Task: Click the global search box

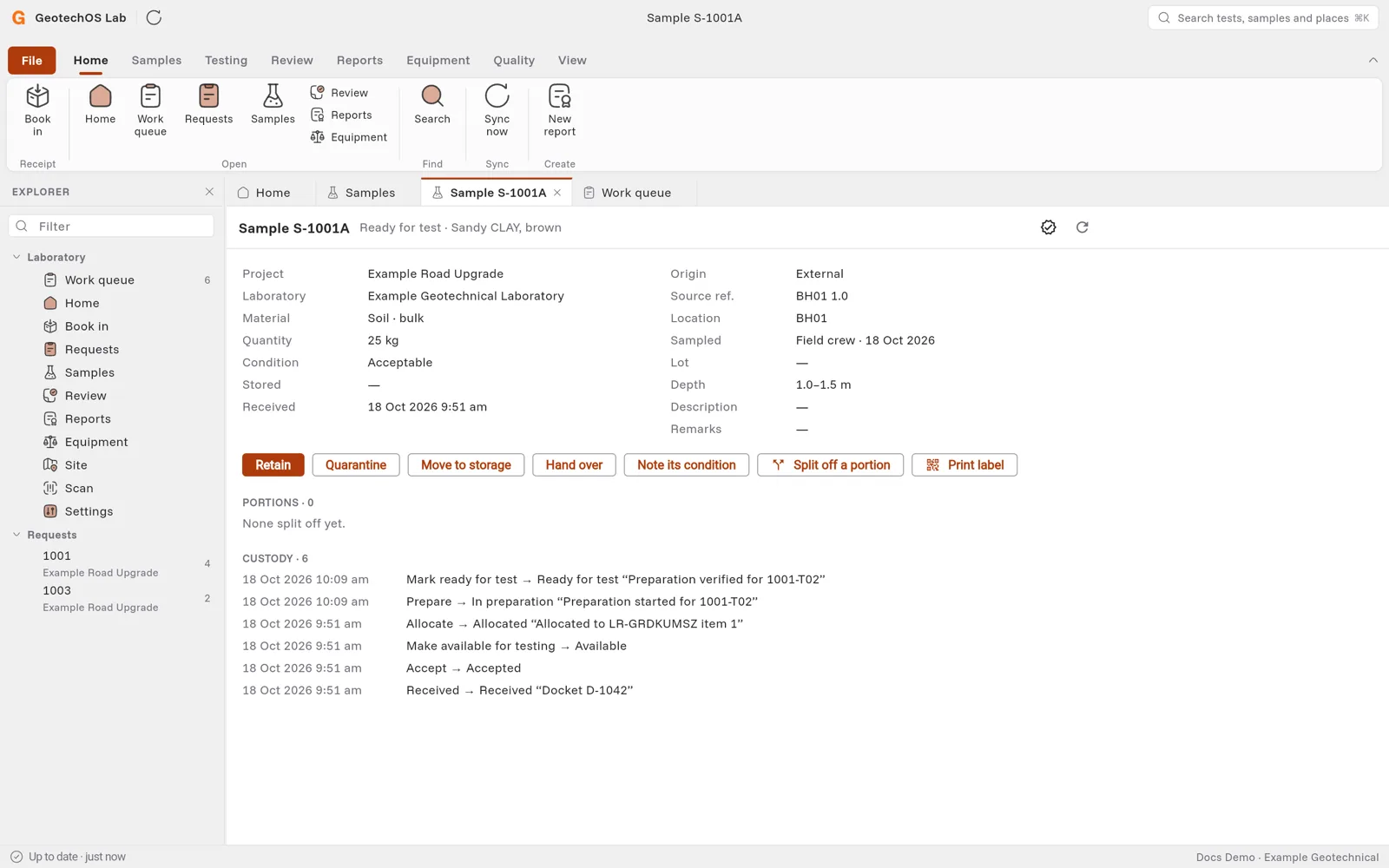Action: tap(1263, 17)
